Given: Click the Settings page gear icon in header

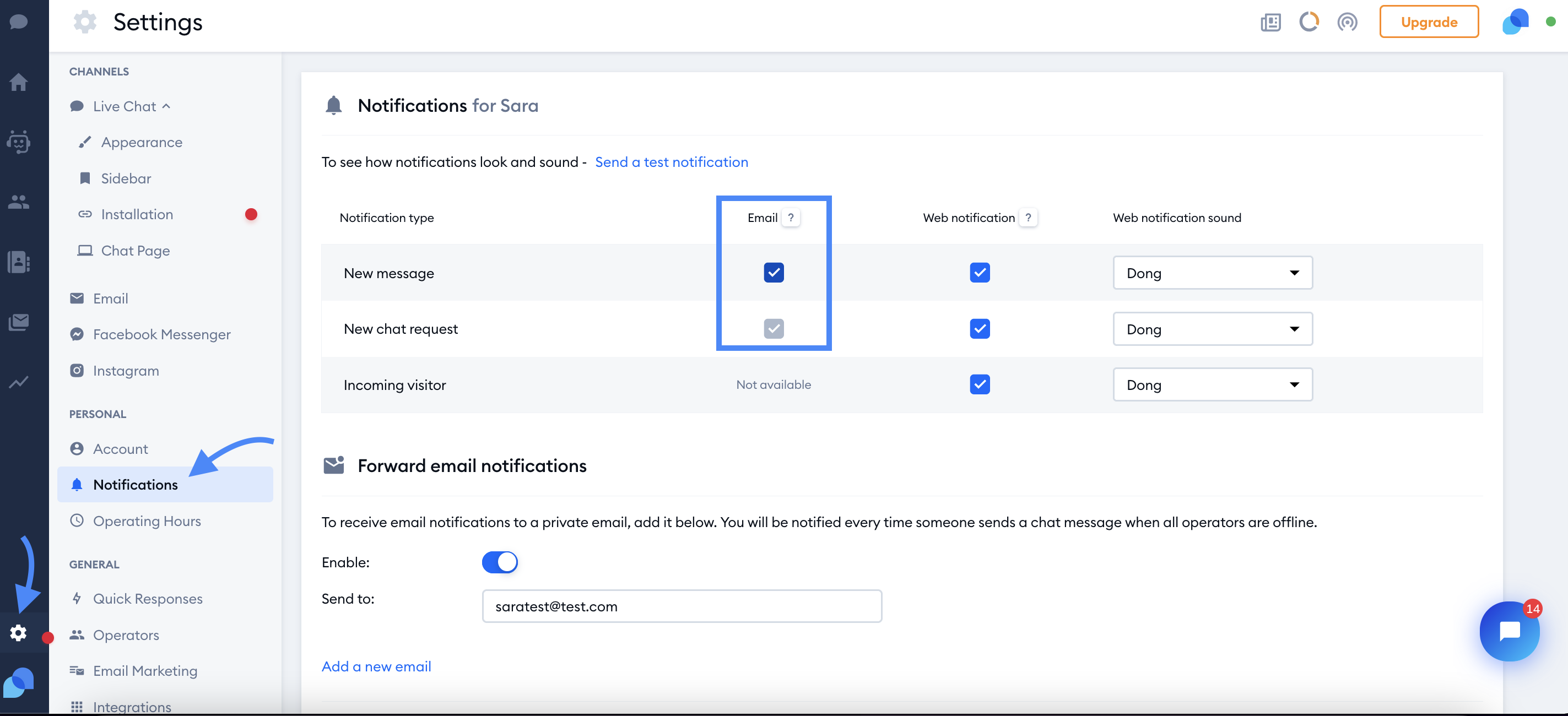Looking at the screenshot, I should [x=85, y=22].
